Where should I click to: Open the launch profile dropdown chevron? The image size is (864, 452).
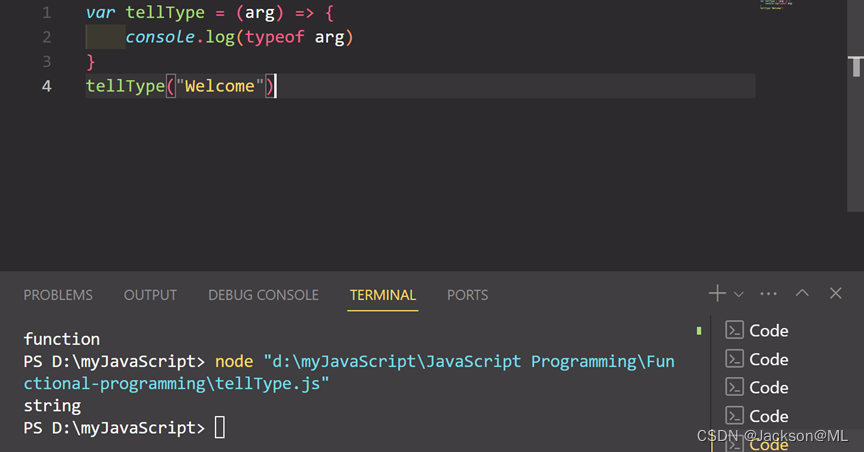[x=739, y=295]
